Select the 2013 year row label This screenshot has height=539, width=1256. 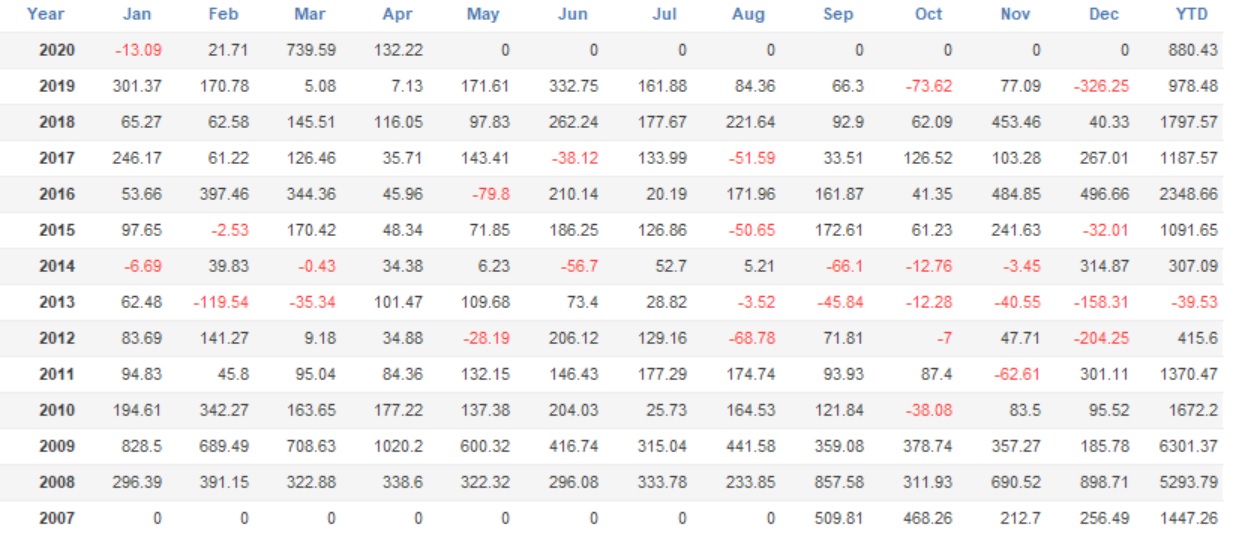[57, 302]
